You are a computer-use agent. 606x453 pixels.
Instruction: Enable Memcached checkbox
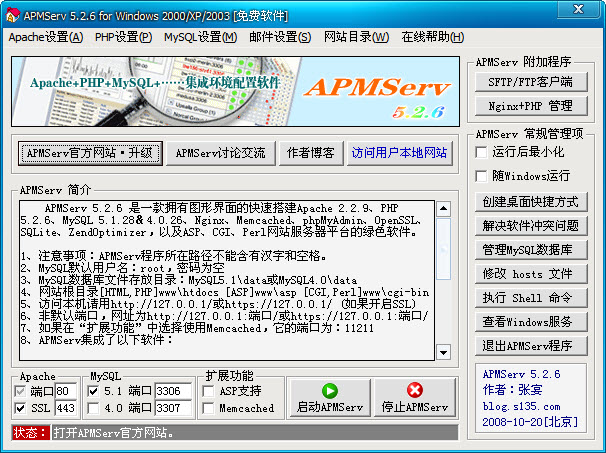(x=208, y=408)
